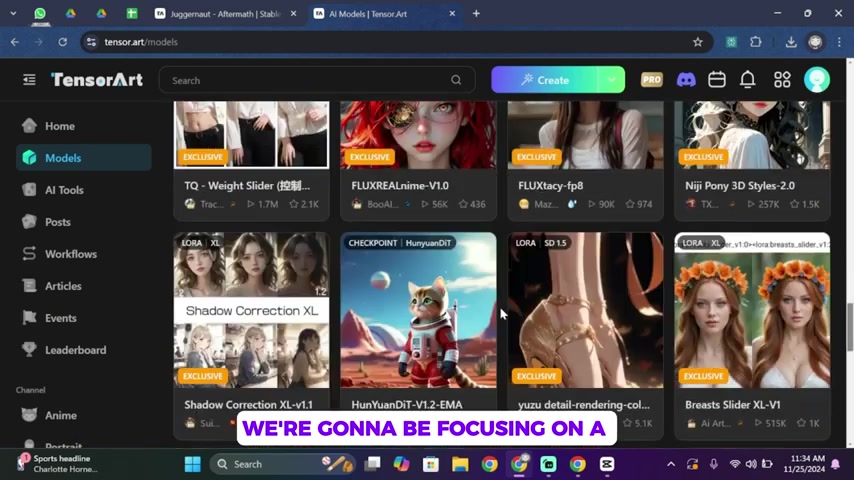The width and height of the screenshot is (854, 480).
Task: Open the browser downloads icon
Action: tap(791, 42)
